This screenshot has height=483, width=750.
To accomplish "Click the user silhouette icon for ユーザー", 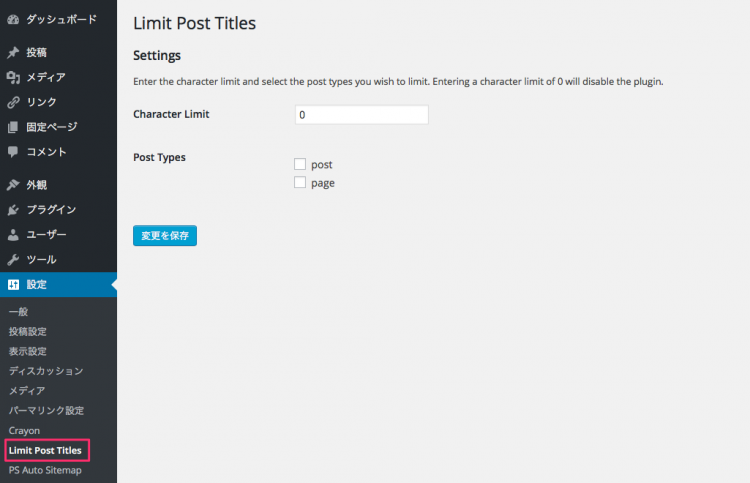I will coord(13,235).
